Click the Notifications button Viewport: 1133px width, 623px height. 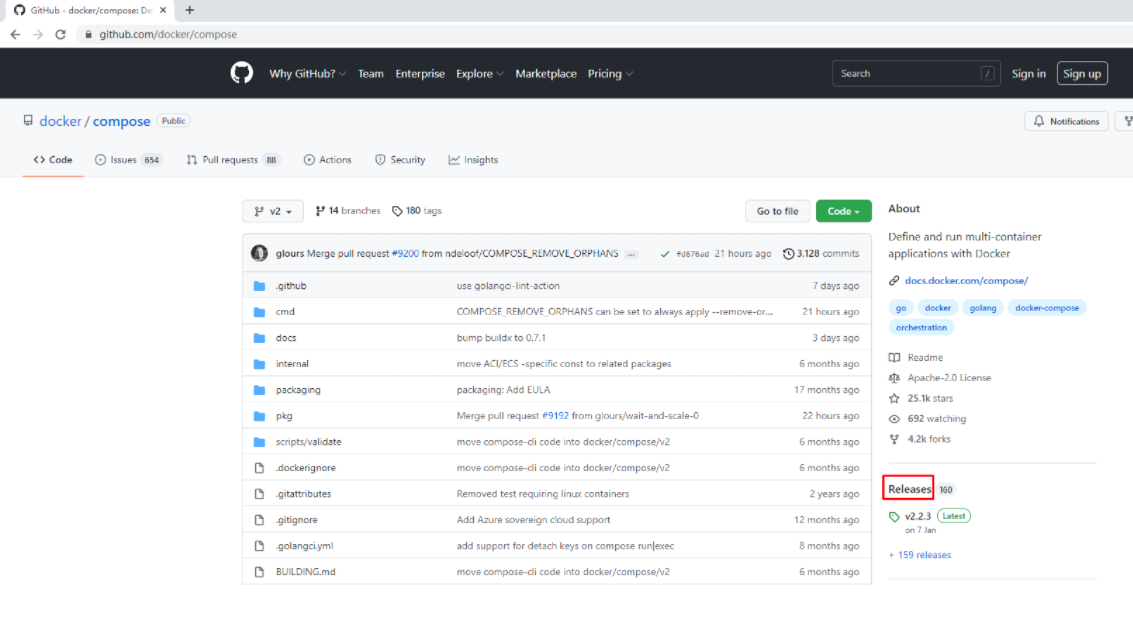point(1066,121)
